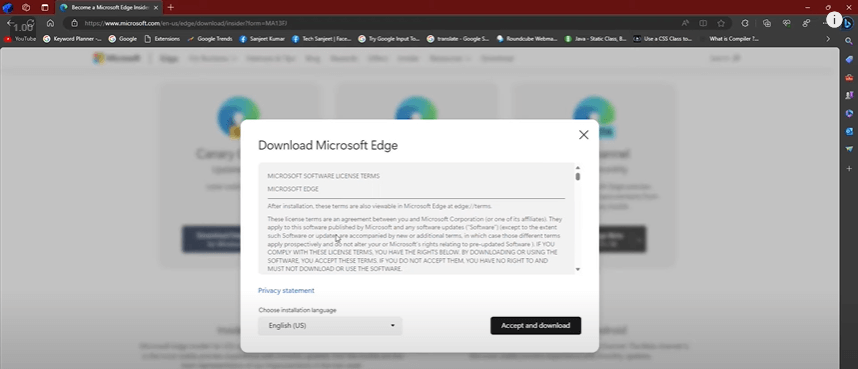The image size is (858, 369).
Task: Close the Download Microsoft Edge dialog
Action: [x=583, y=135]
